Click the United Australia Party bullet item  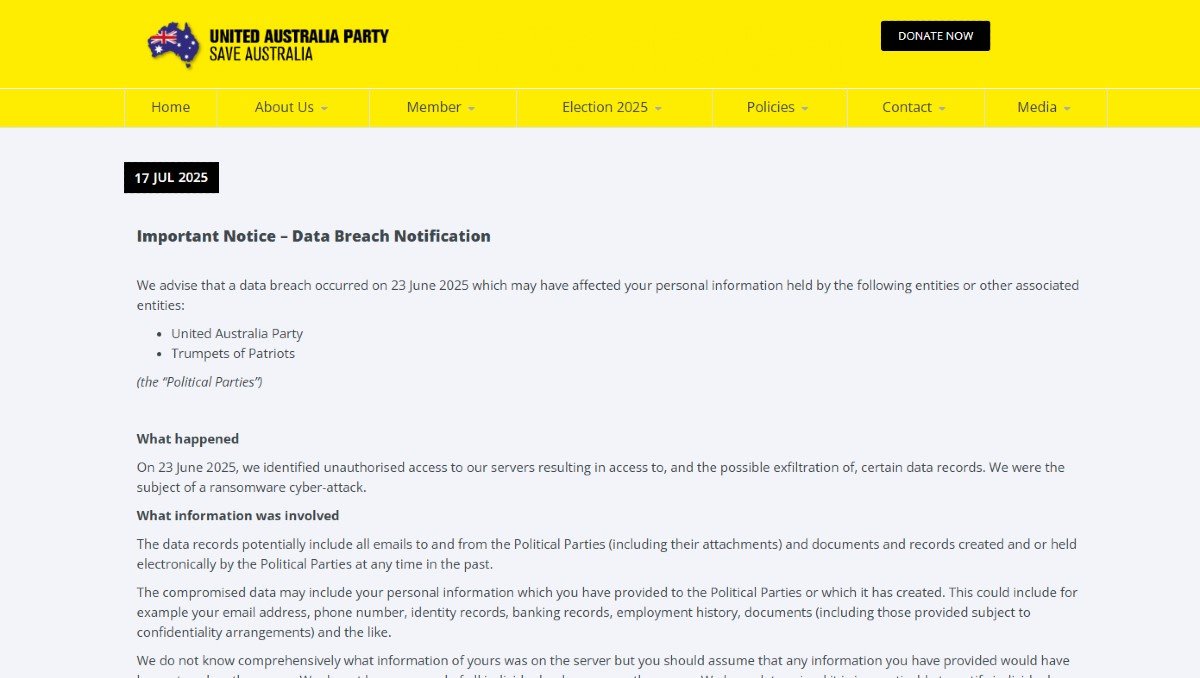237,333
